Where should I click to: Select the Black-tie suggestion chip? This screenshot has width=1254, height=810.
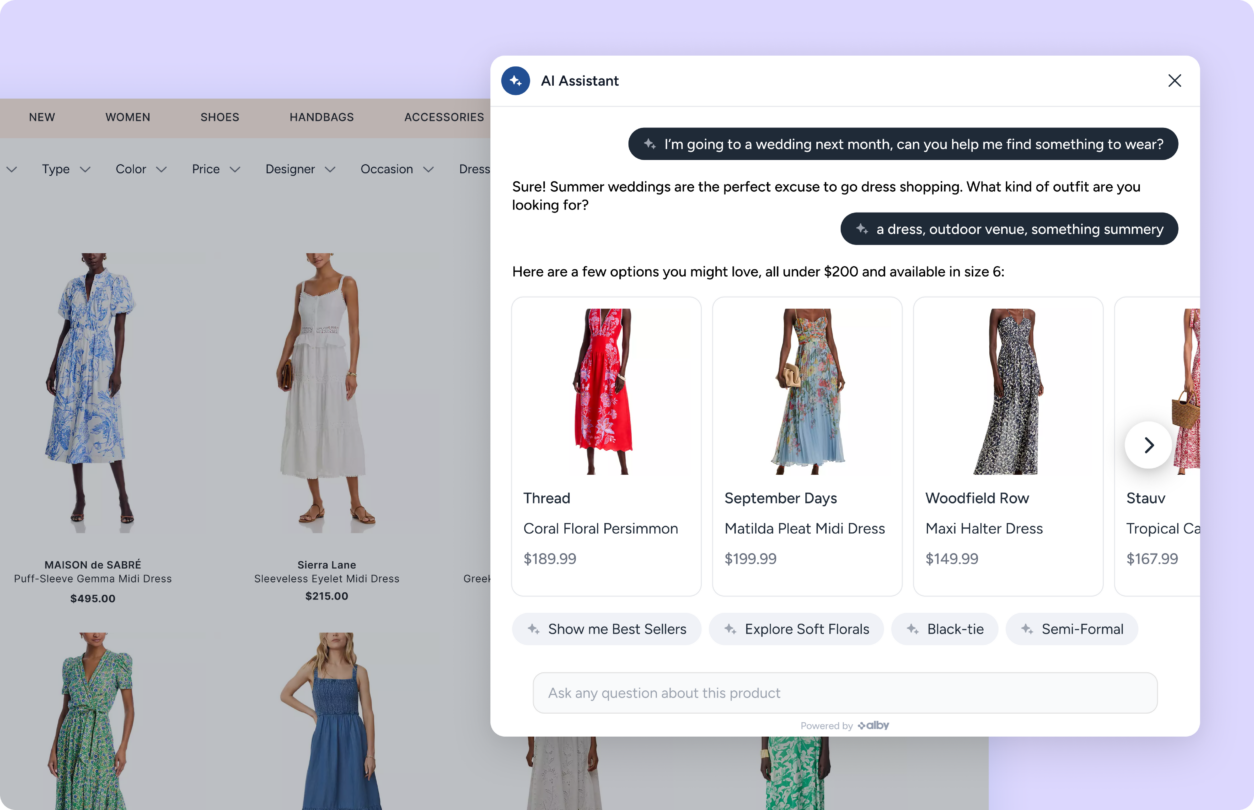[945, 629]
